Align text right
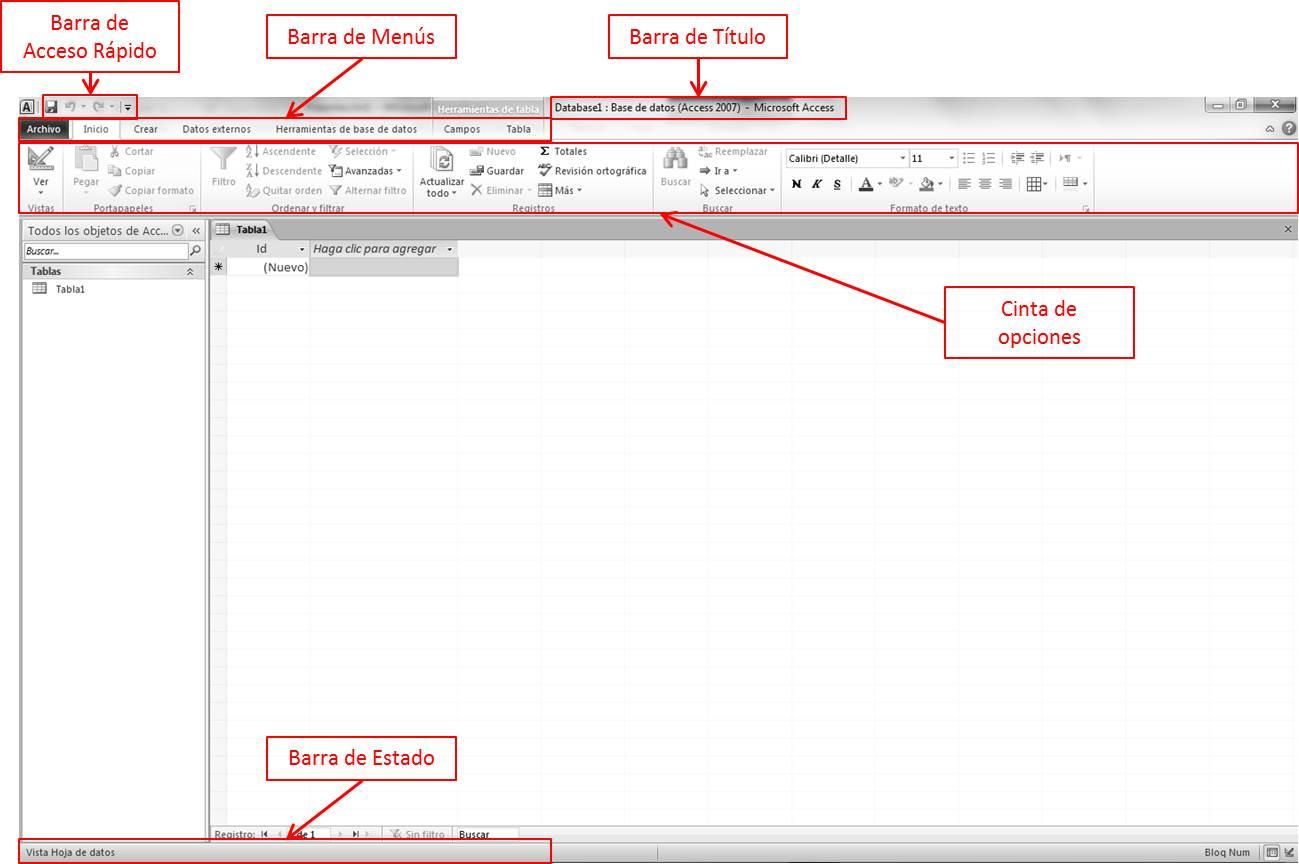1299x864 pixels. (1005, 184)
